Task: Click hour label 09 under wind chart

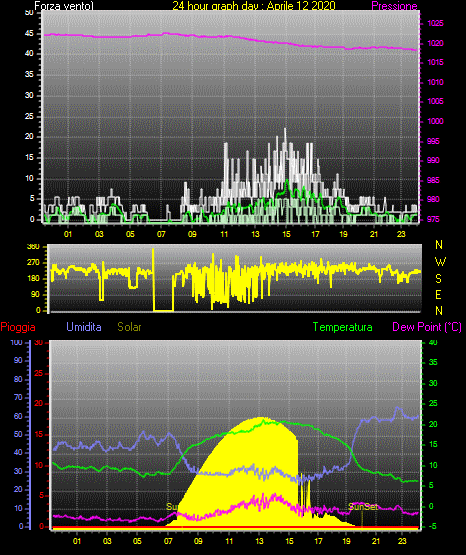Action: (x=192, y=234)
